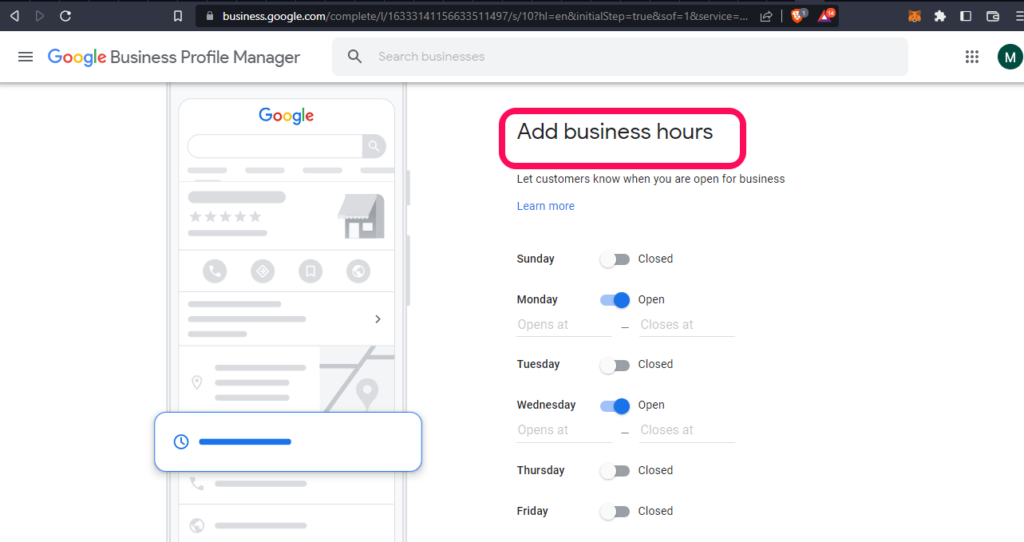Click the clock icon in hours card
The width and height of the screenshot is (1024, 542).
(181, 442)
